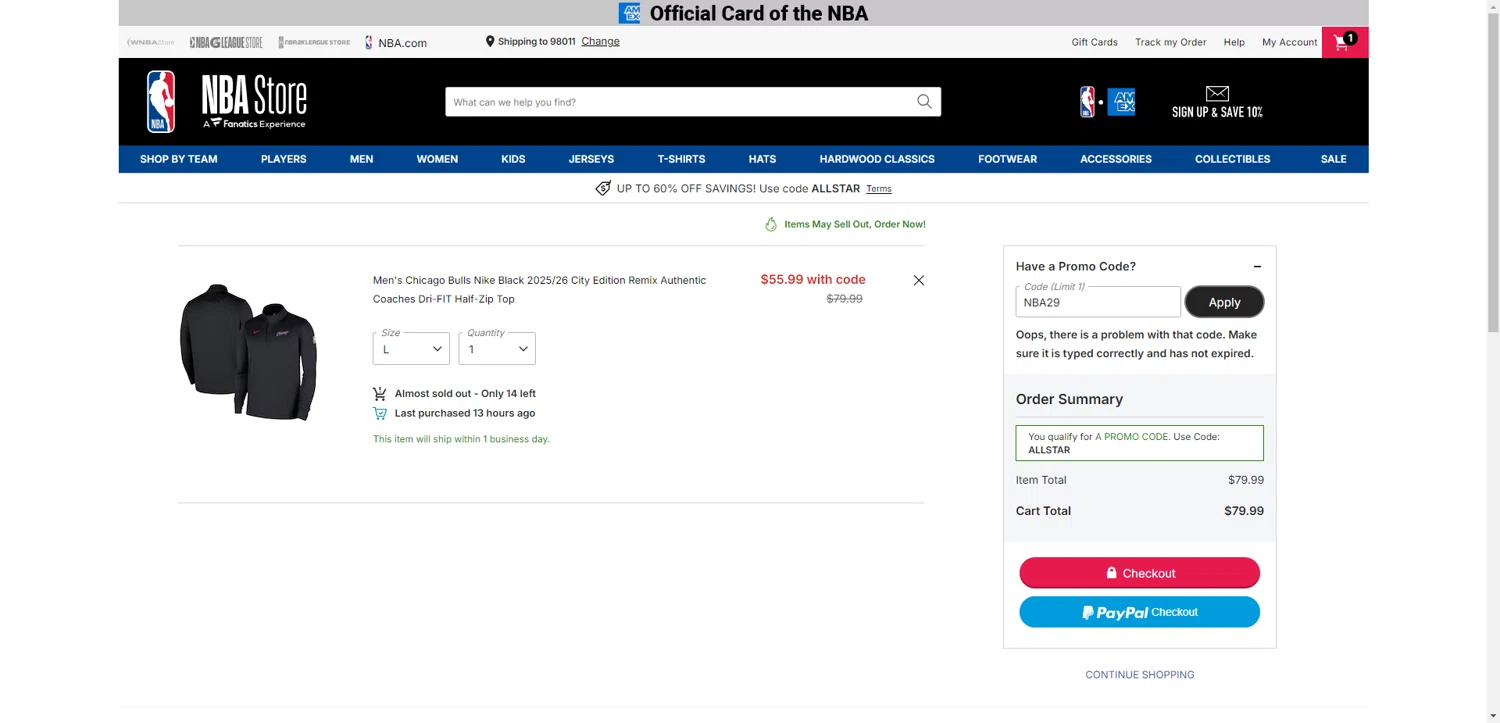This screenshot has width=1500, height=723.
Task: Click the envelope sign up icon
Action: coord(1217,94)
